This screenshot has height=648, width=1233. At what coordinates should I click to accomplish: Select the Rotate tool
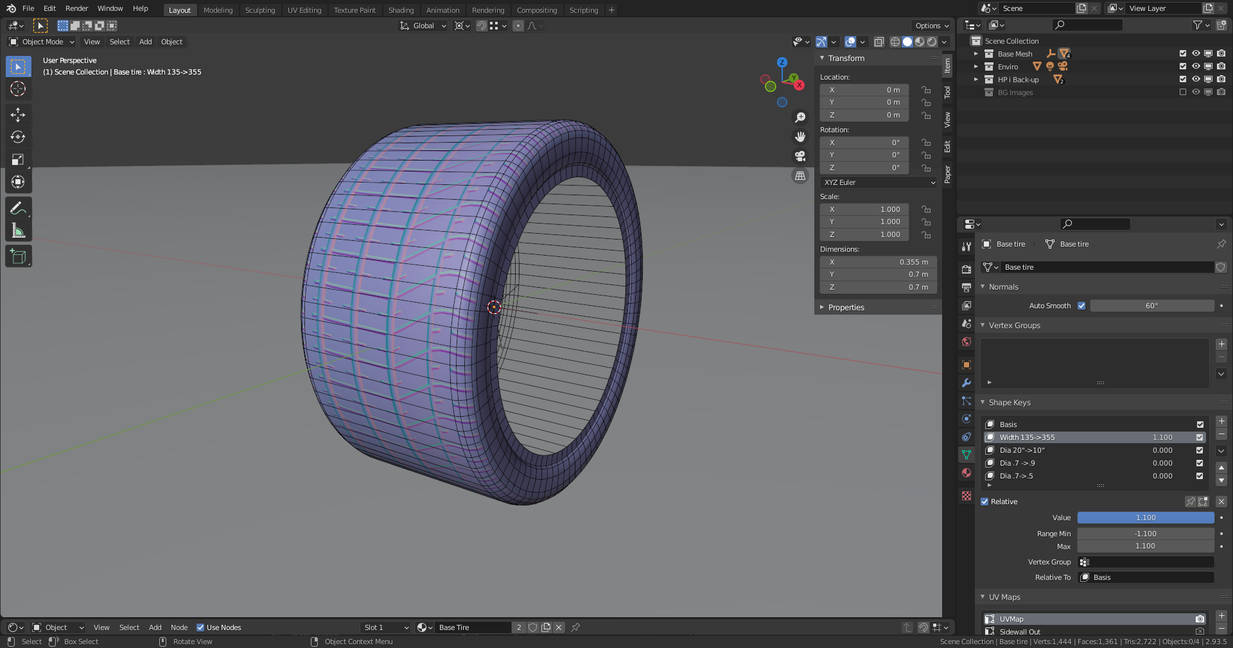[18, 137]
